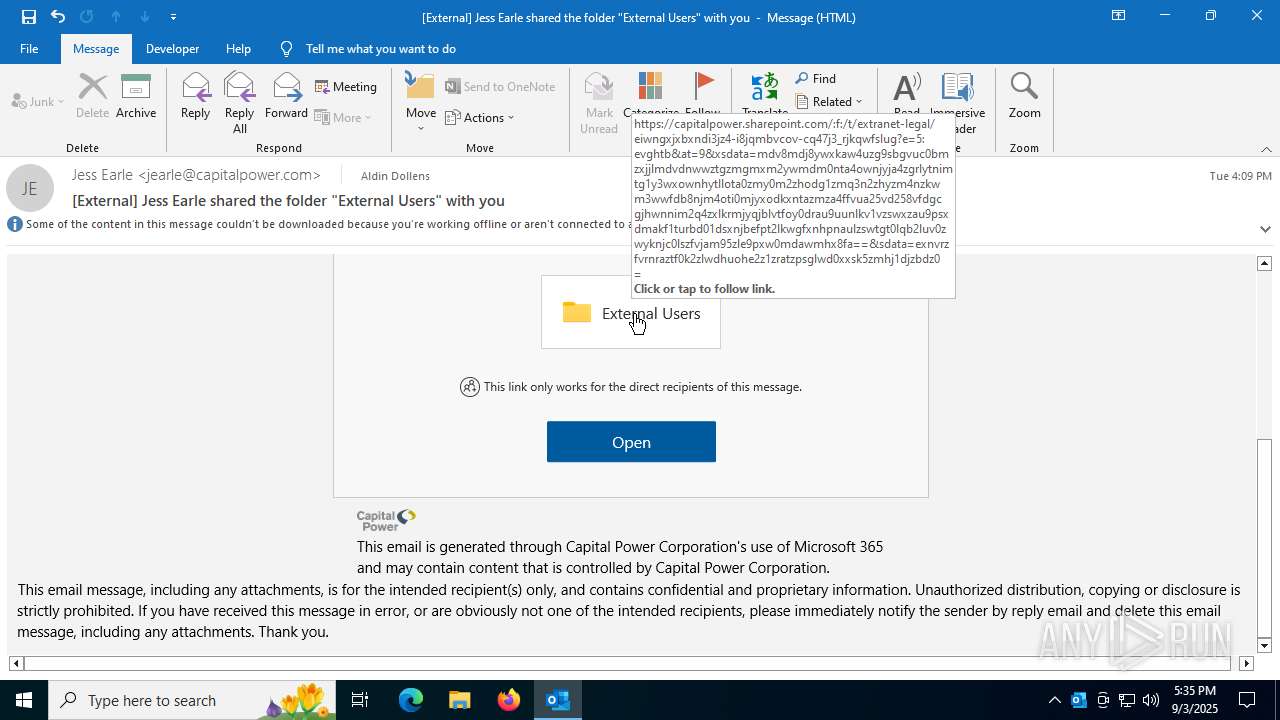Create a Meeting reply
Image resolution: width=1280 pixels, height=720 pixels.
pyautogui.click(x=346, y=87)
